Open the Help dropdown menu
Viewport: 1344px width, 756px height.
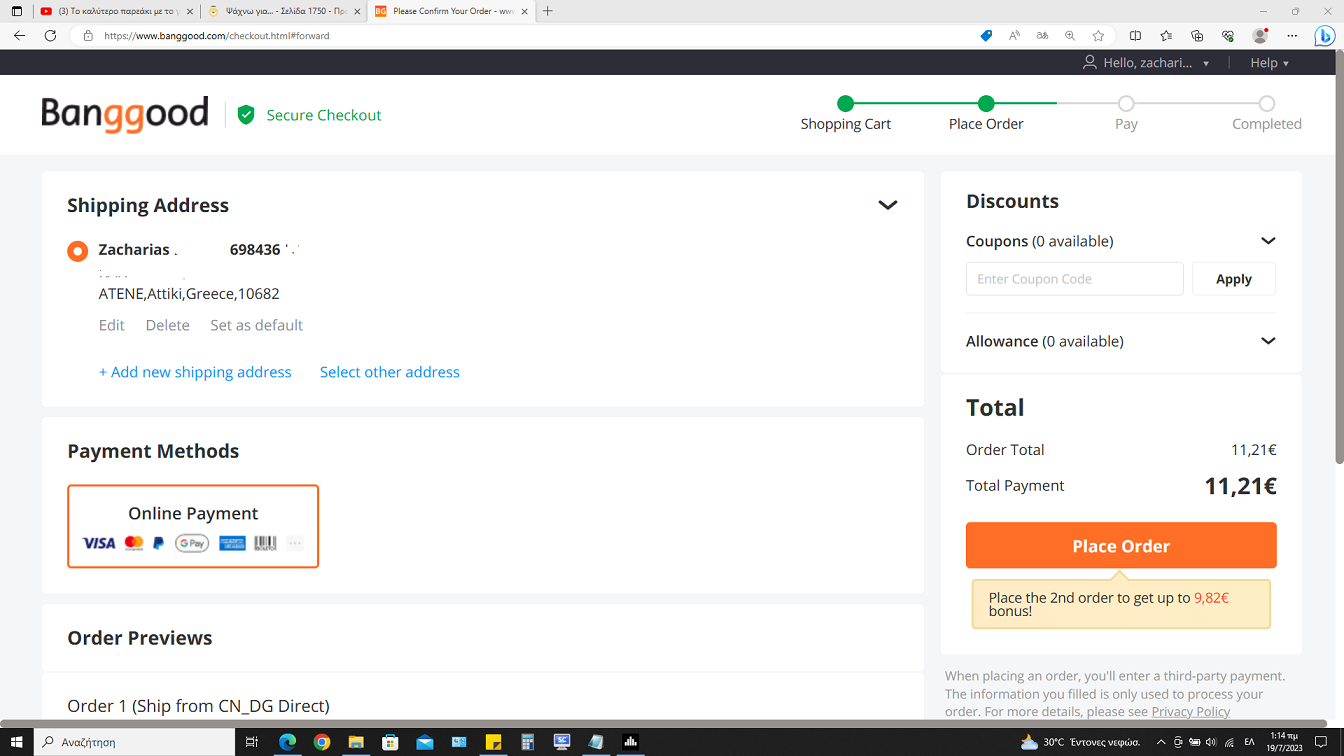pyautogui.click(x=1269, y=62)
